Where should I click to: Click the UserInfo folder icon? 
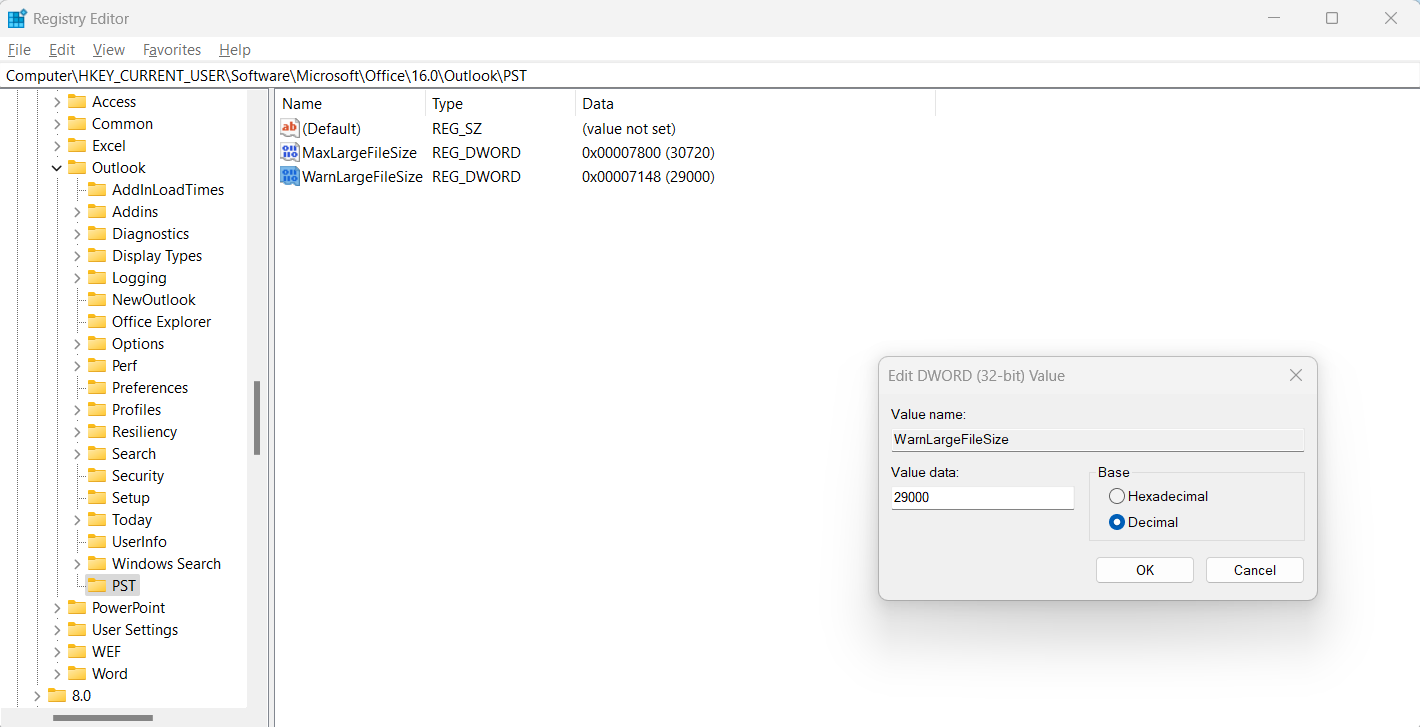(97, 541)
